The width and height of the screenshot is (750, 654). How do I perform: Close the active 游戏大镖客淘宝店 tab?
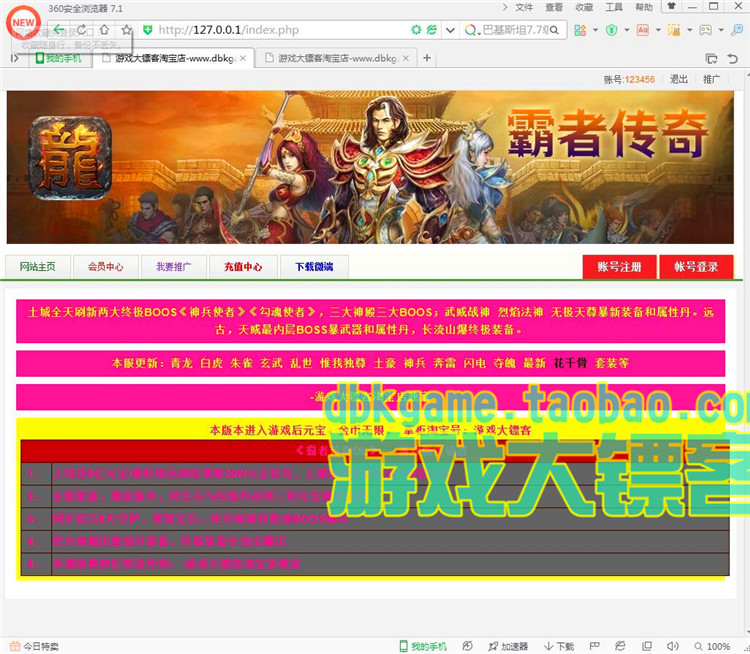click(x=243, y=58)
